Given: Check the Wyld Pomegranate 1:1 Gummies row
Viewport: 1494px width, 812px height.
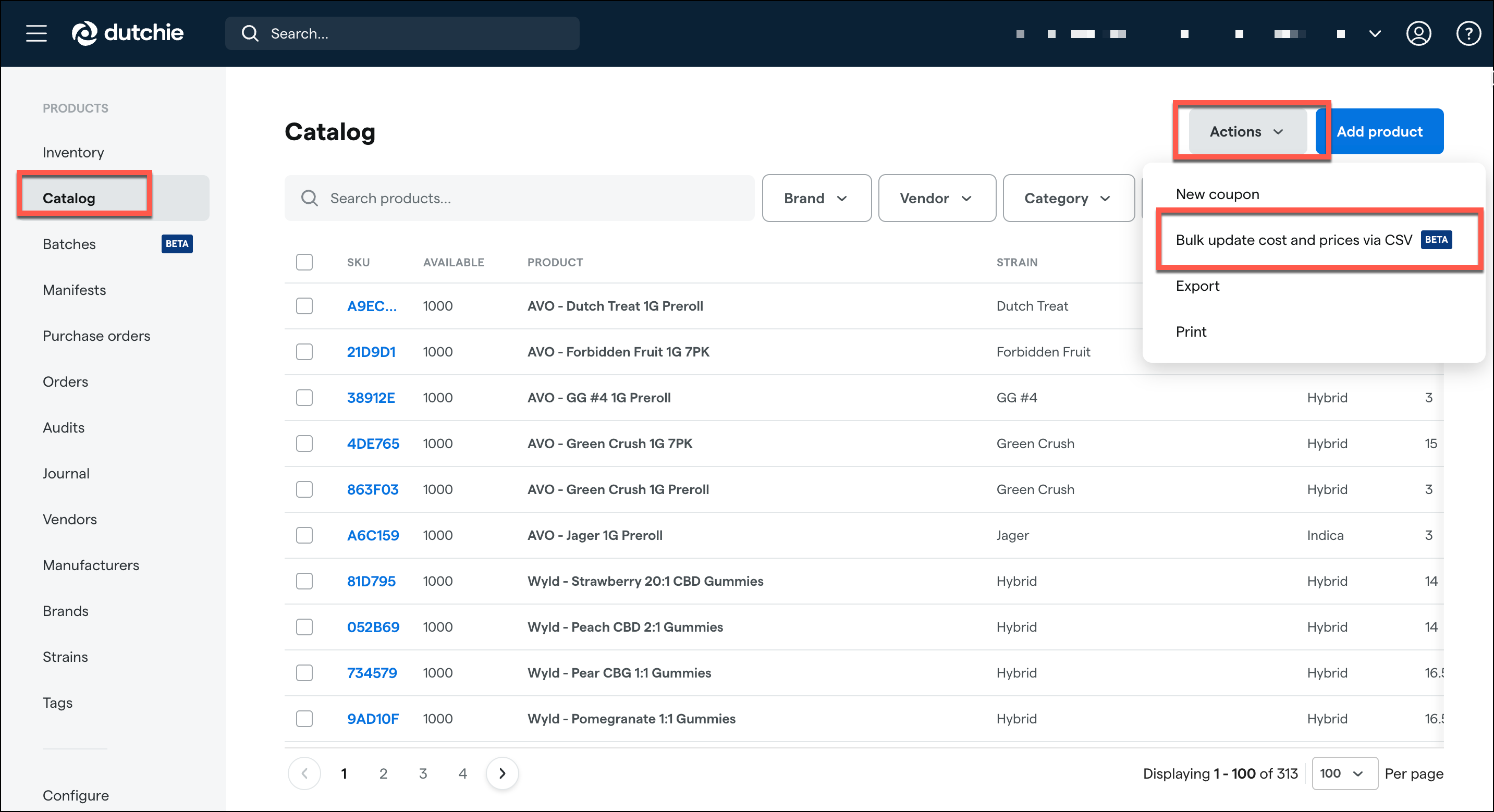Looking at the screenshot, I should tap(304, 718).
